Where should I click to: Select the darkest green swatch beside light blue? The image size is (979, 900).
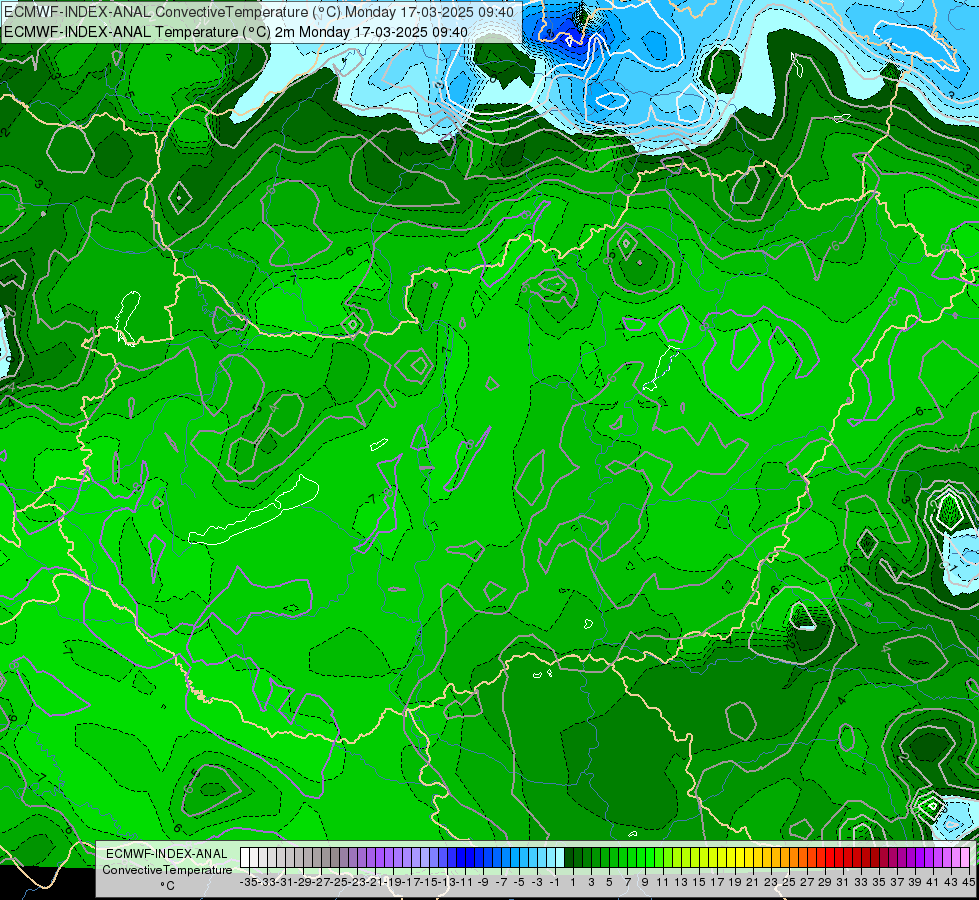tap(569, 858)
